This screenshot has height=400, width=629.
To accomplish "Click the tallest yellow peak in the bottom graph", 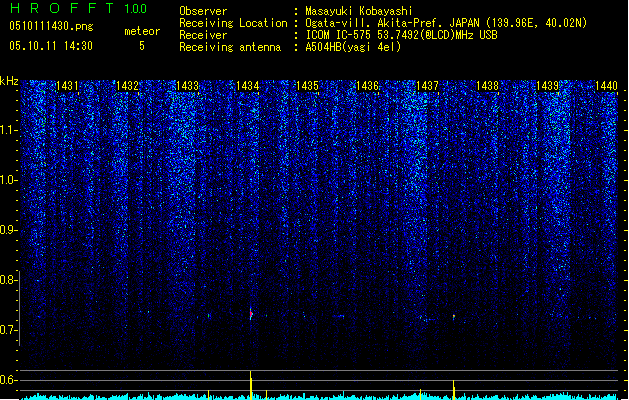I will (251, 385).
